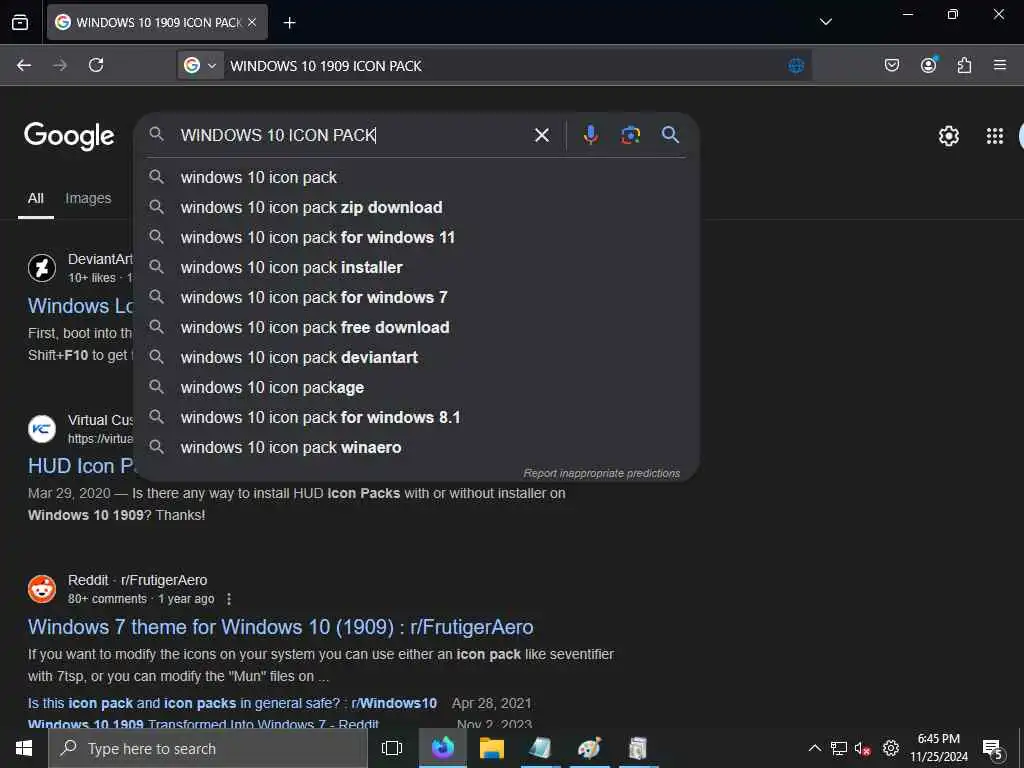The image size is (1024, 768).
Task: Choose suggestion 'windows 10 icon package'
Action: point(417,388)
